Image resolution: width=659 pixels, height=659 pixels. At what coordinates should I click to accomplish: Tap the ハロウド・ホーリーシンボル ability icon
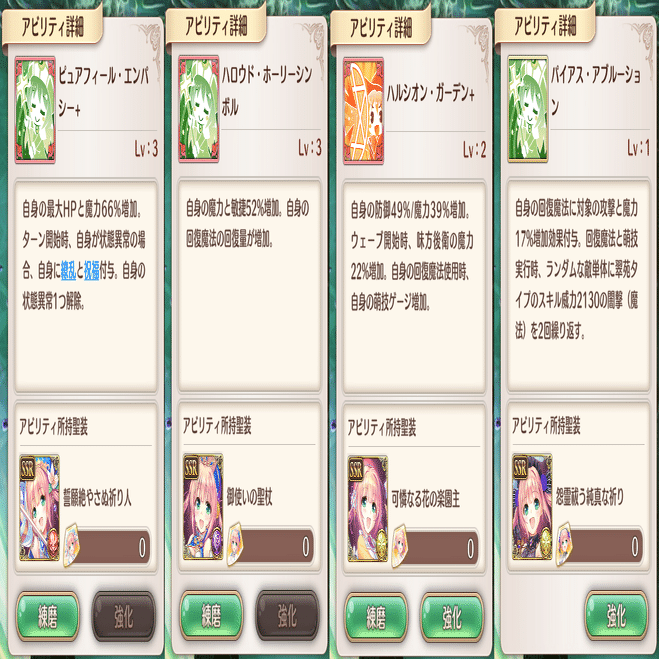point(199,109)
